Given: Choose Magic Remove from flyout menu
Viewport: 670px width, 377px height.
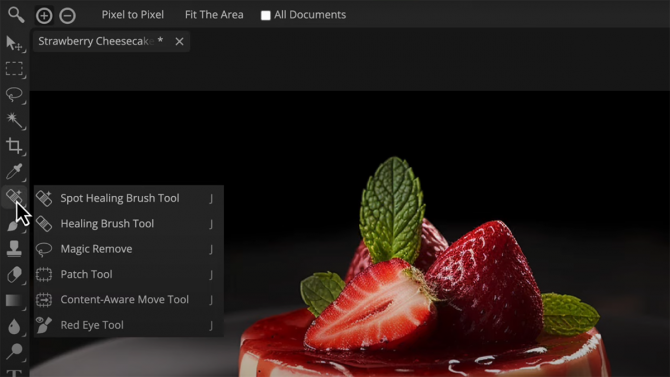Looking at the screenshot, I should tap(129, 249).
